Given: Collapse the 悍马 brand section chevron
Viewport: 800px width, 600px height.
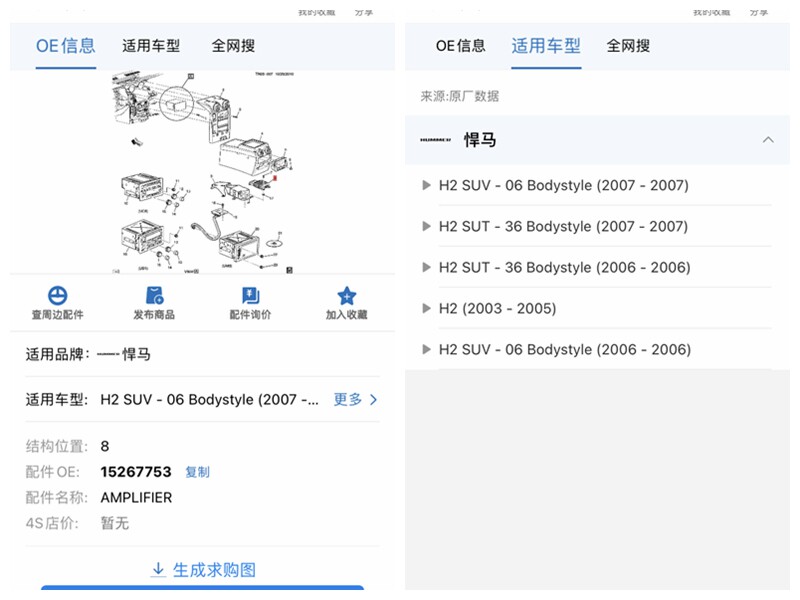Looking at the screenshot, I should [768, 140].
